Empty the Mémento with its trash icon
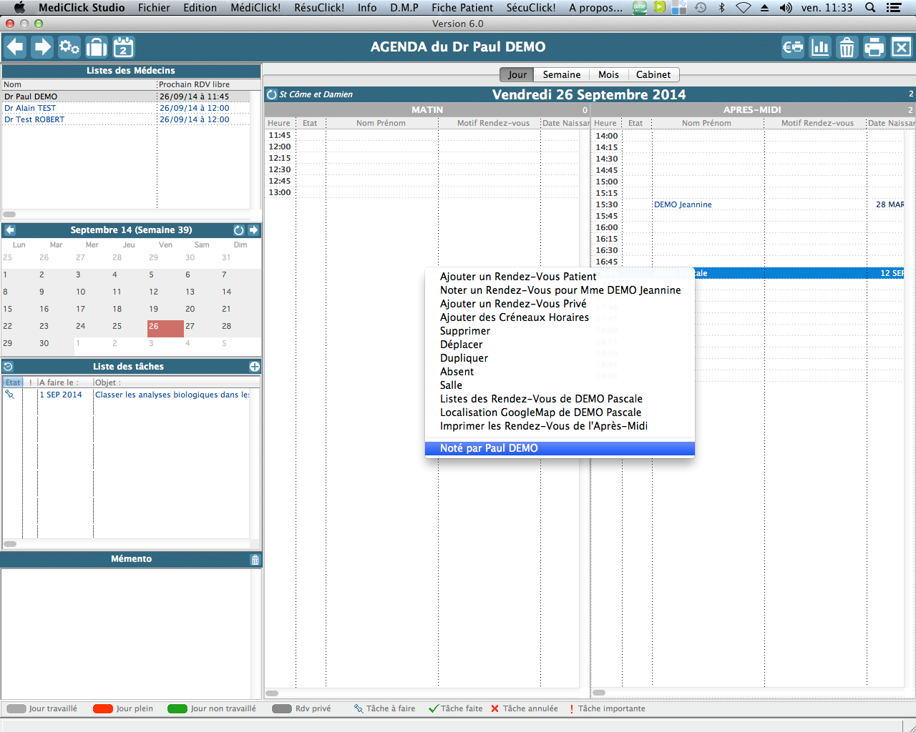This screenshot has height=732, width=916. (254, 560)
